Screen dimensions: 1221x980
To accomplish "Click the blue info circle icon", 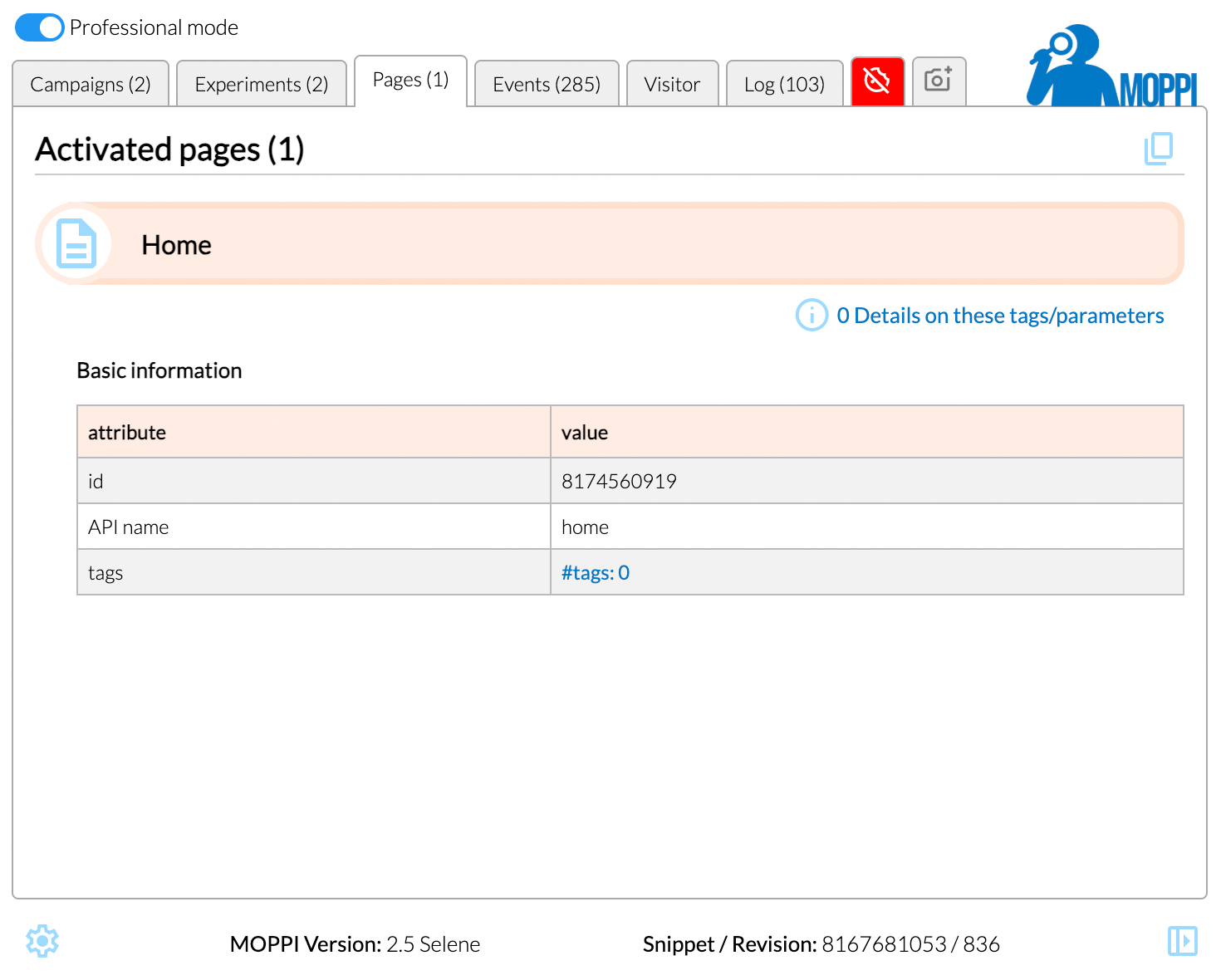I will (812, 316).
